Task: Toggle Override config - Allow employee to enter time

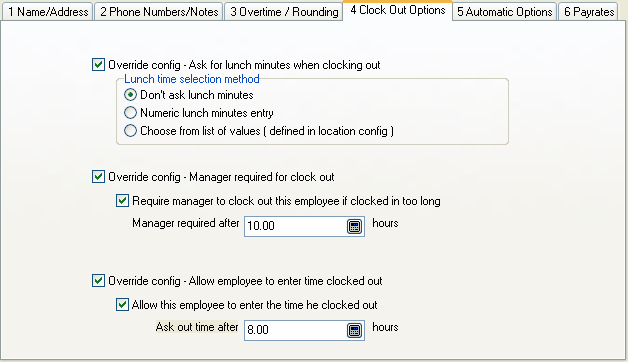Action: click(98, 281)
